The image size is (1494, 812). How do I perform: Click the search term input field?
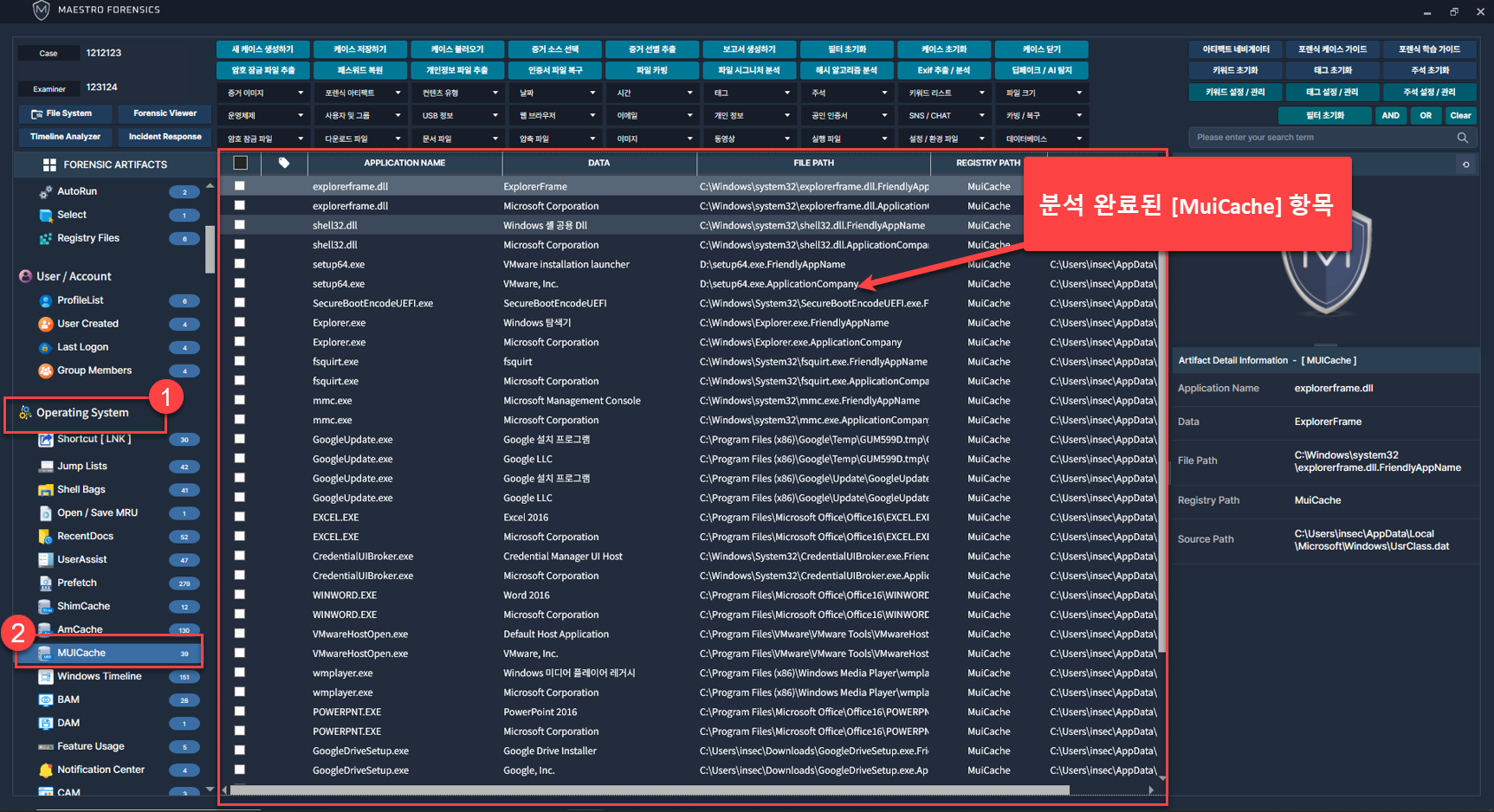point(1321,138)
